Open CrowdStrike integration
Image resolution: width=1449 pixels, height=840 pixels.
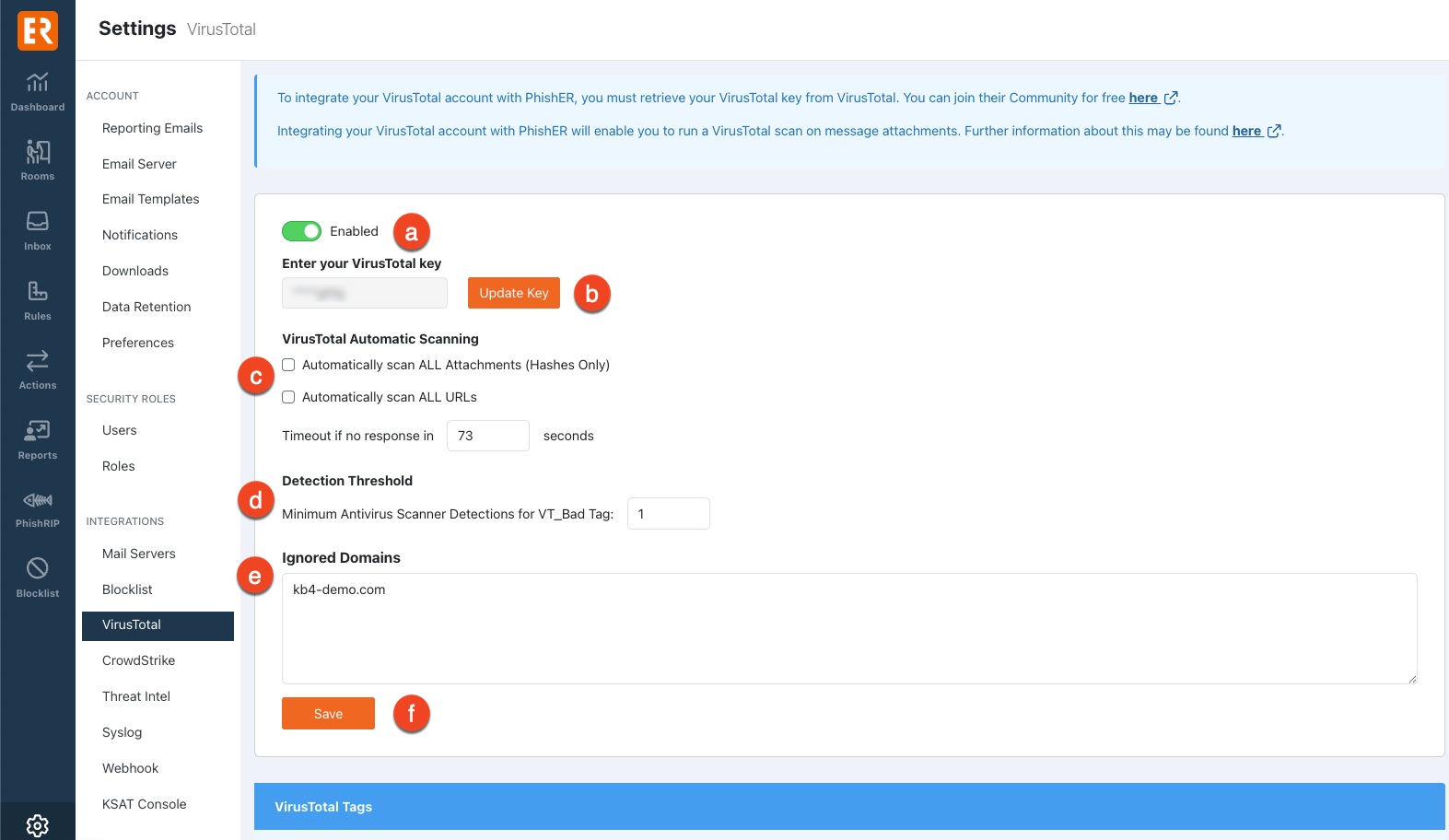click(x=138, y=660)
